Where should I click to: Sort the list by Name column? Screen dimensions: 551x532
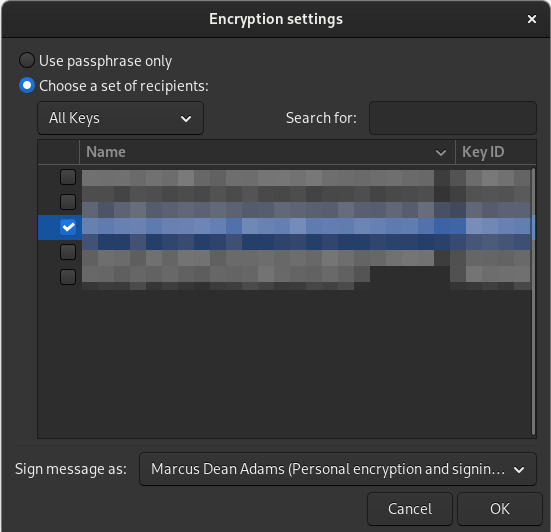pos(267,152)
